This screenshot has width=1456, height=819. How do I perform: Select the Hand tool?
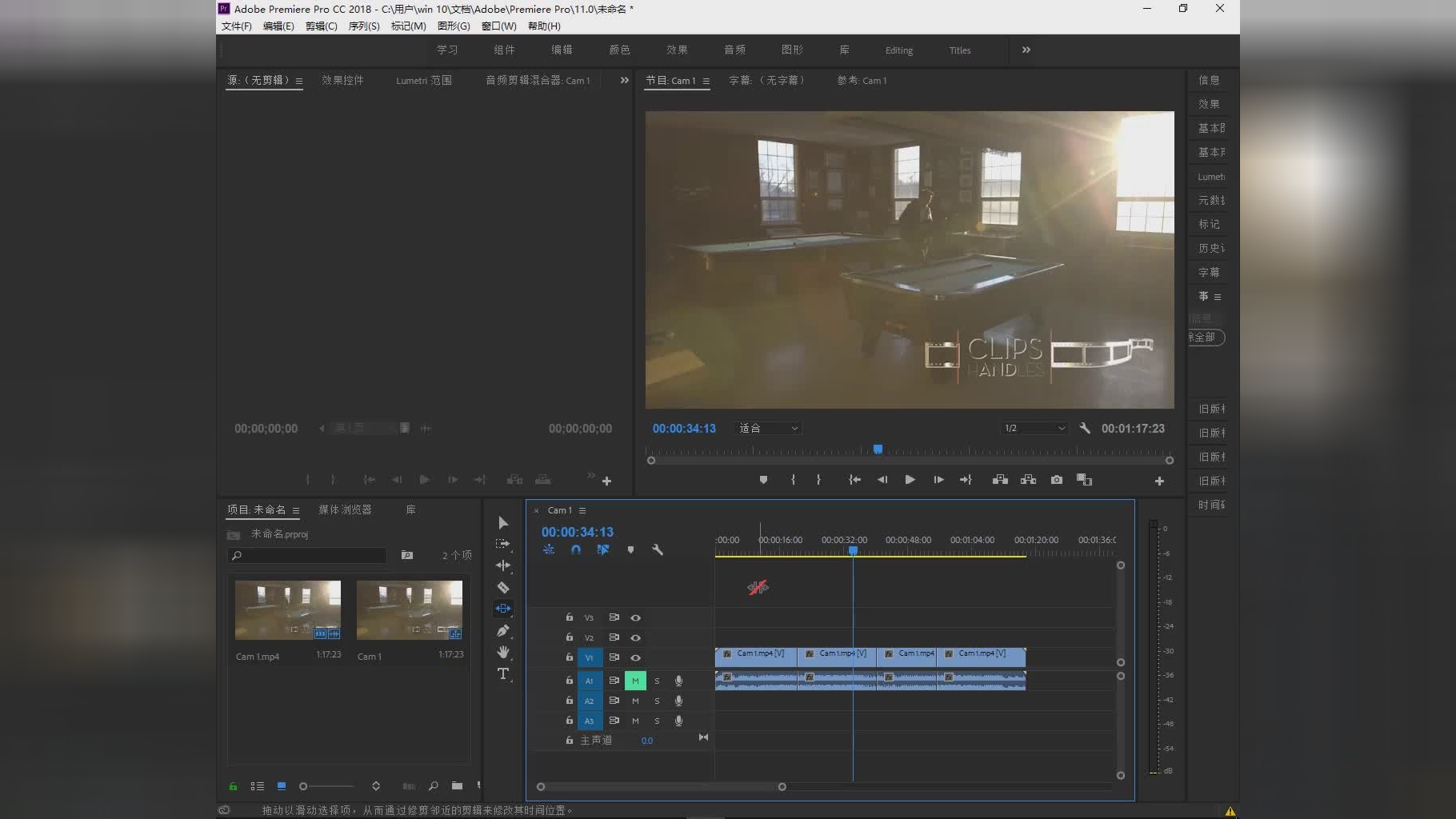(x=503, y=652)
